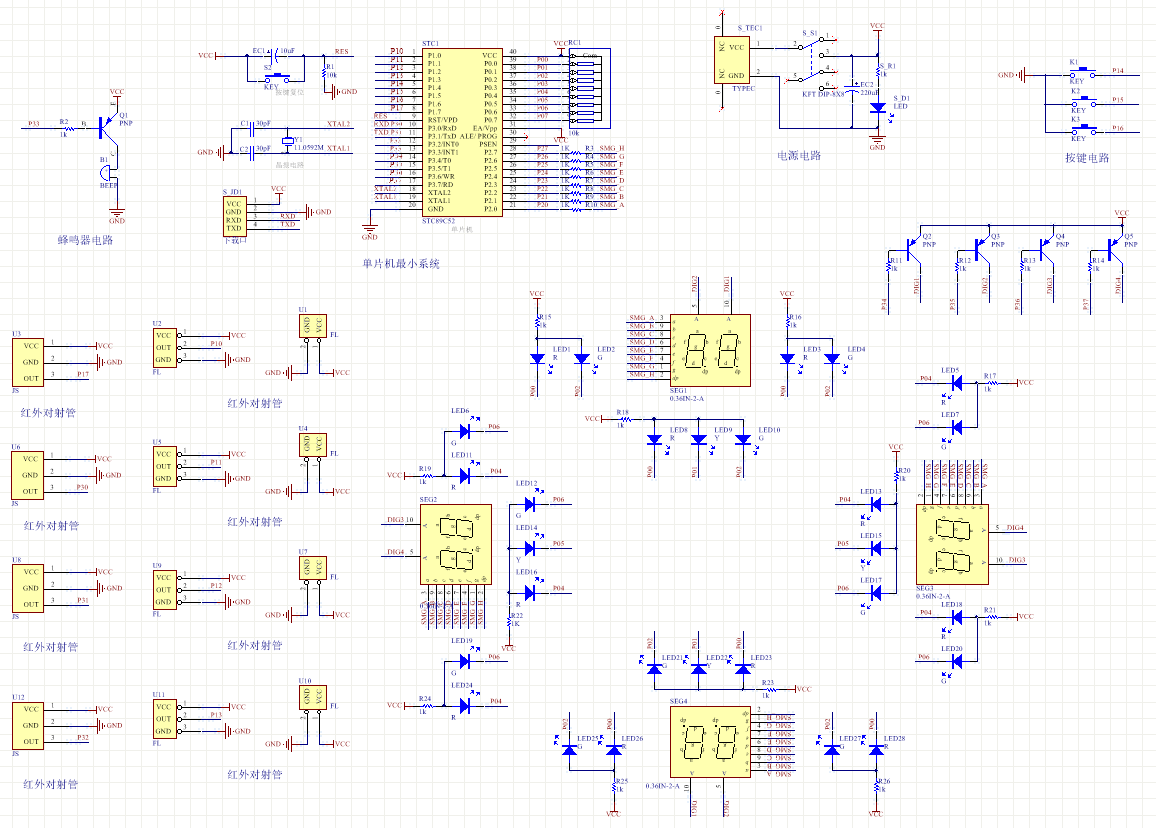
Task: Select the Q5 PNP digit driver transistor
Action: click(x=1114, y=247)
